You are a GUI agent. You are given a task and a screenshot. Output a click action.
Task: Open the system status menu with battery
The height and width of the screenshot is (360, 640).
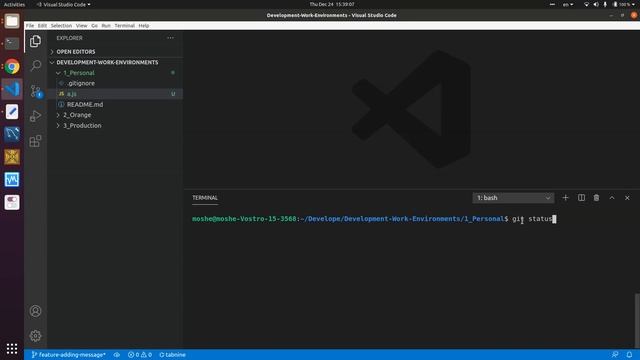point(610,4)
